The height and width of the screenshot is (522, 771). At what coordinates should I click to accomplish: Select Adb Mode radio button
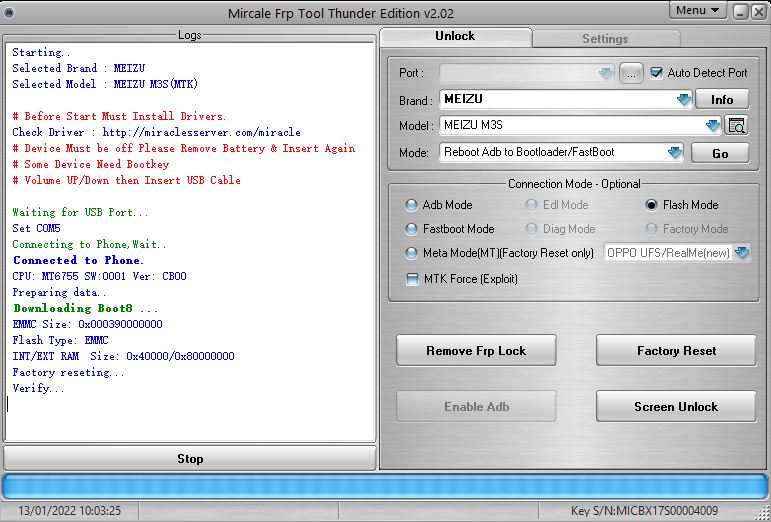(411, 205)
